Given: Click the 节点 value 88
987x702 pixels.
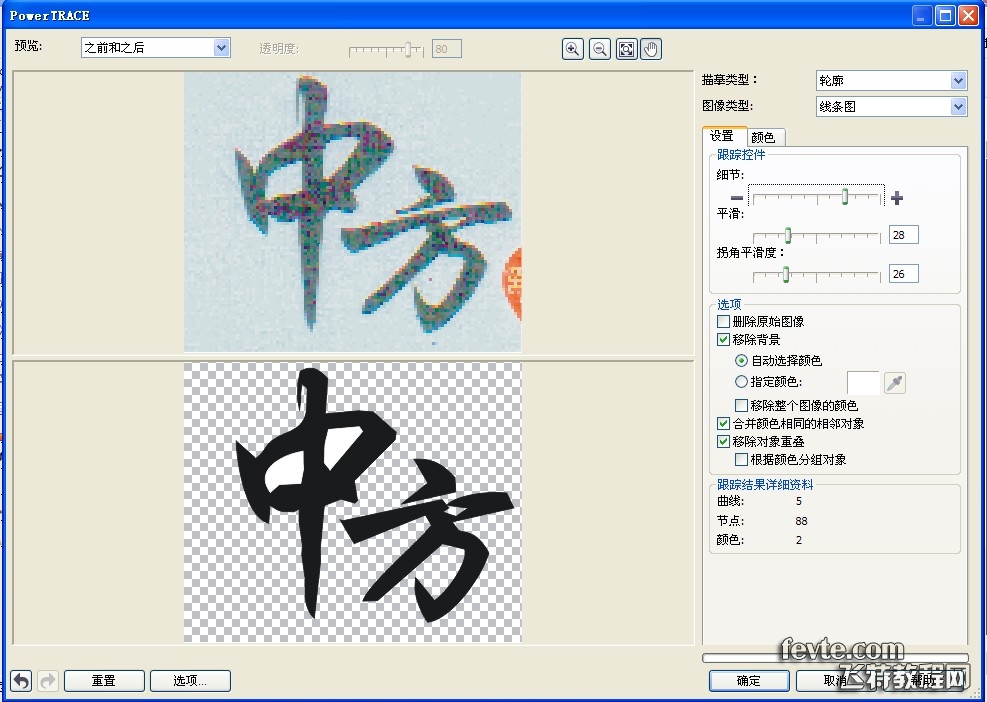Looking at the screenshot, I should tap(801, 521).
